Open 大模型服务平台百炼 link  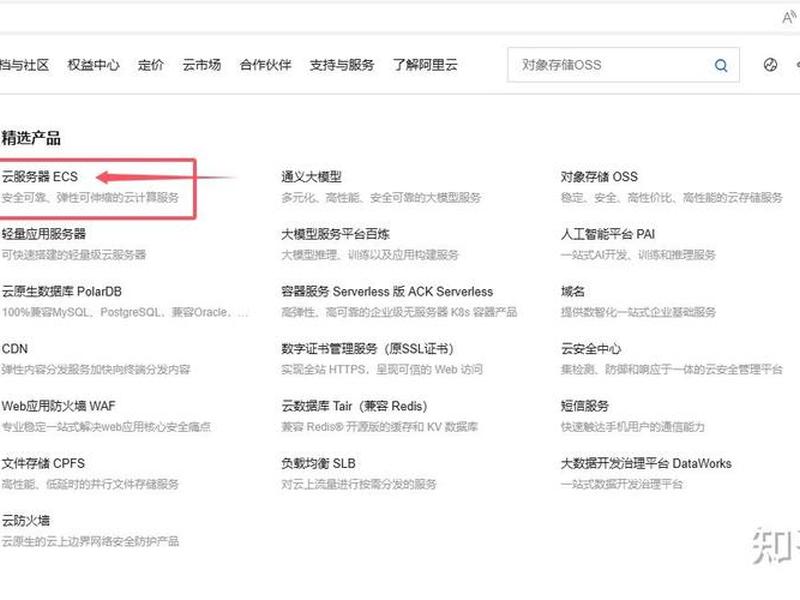point(335,234)
